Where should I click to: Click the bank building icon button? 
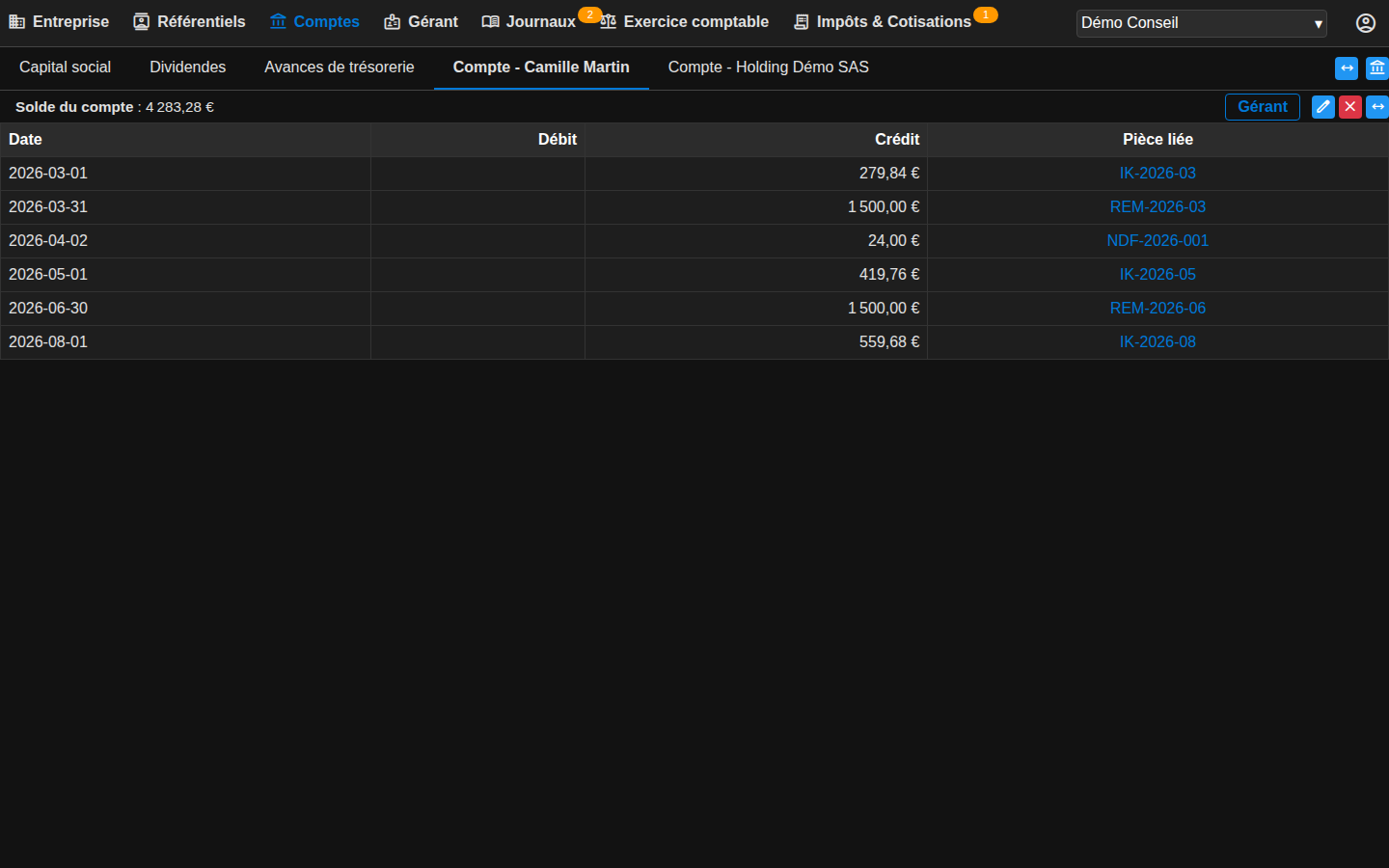1376,68
